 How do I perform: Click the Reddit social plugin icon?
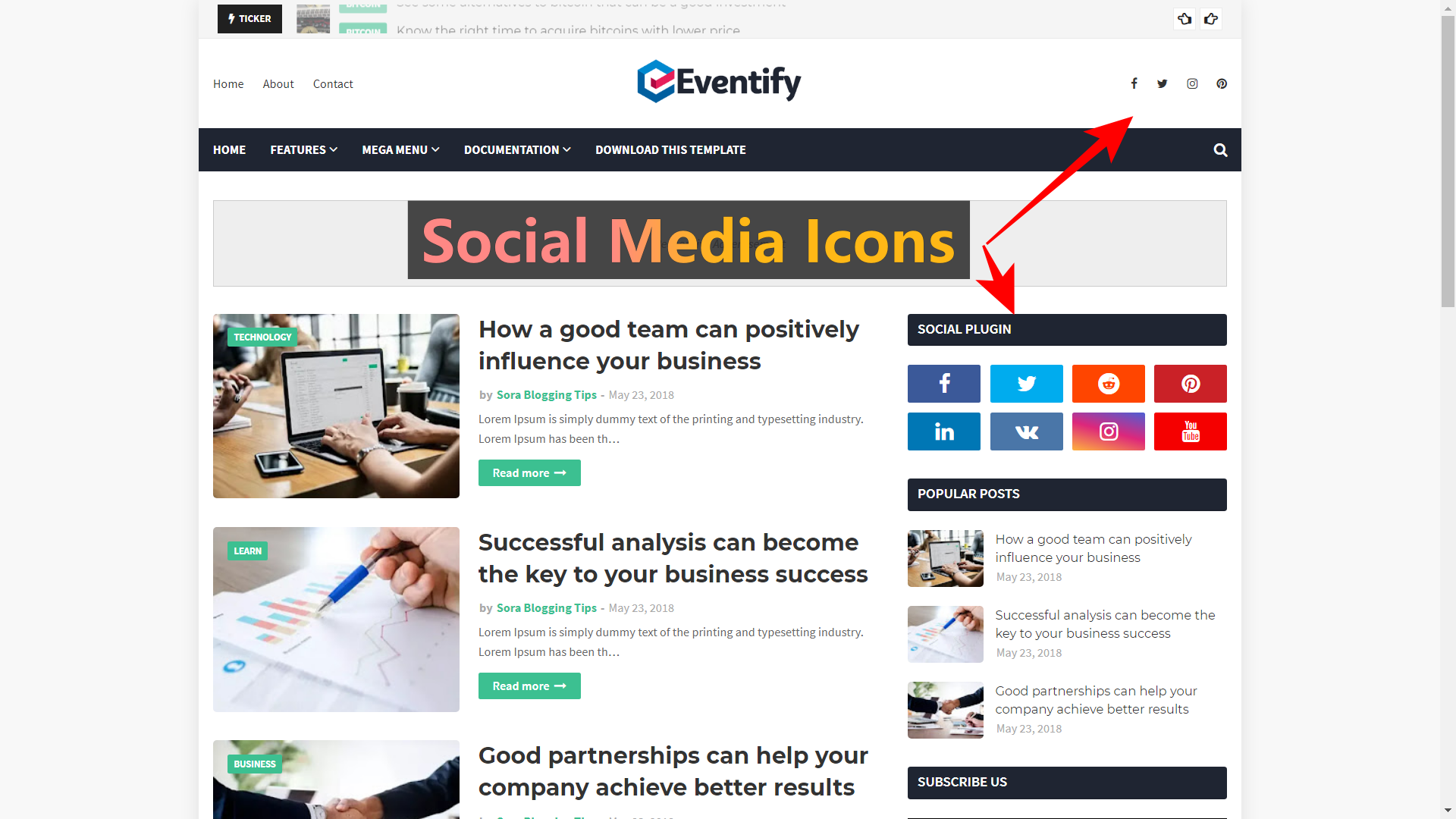click(x=1107, y=383)
